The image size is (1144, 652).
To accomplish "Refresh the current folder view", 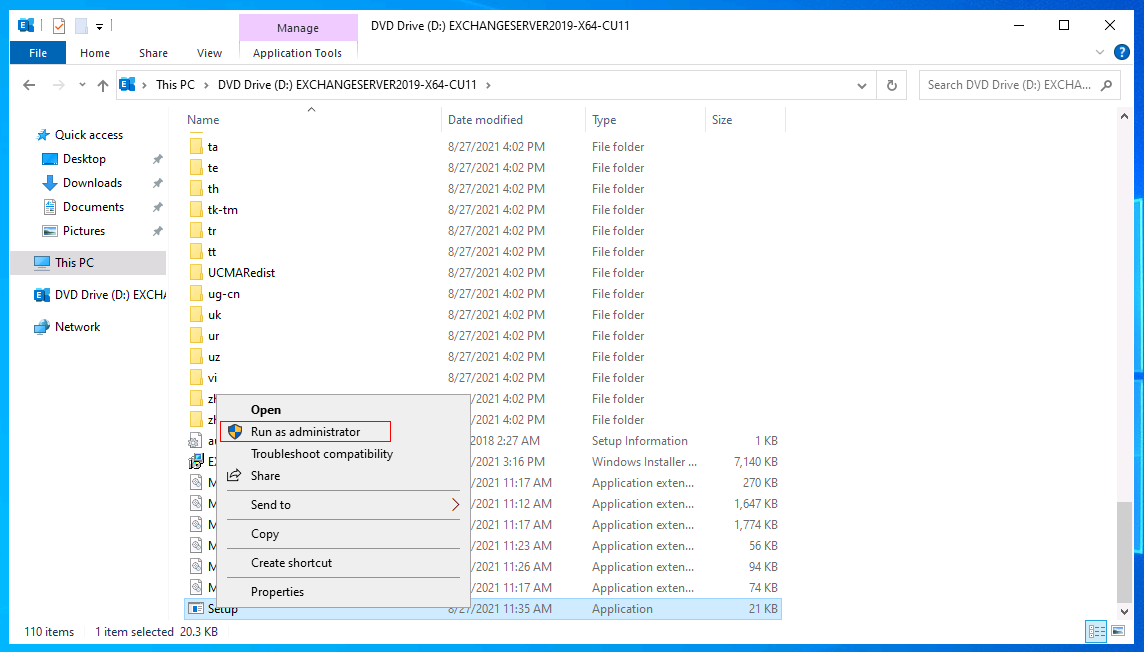I will coord(892,85).
